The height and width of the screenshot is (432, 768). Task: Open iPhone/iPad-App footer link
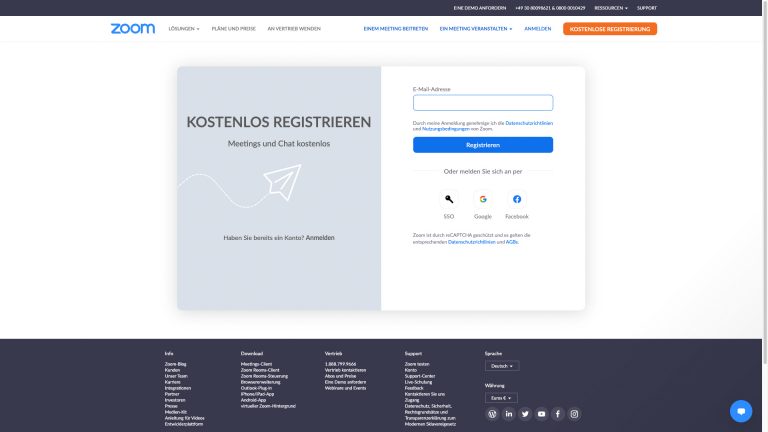pyautogui.click(x=257, y=394)
